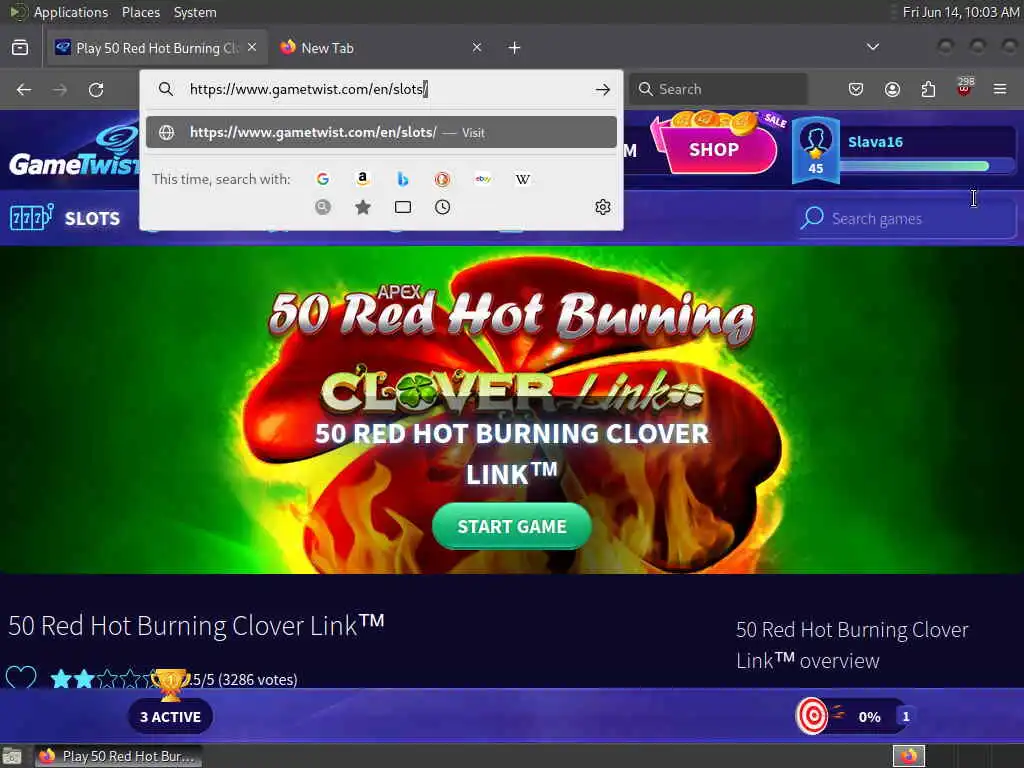Open the Slava16 profile avatar

coord(816,151)
